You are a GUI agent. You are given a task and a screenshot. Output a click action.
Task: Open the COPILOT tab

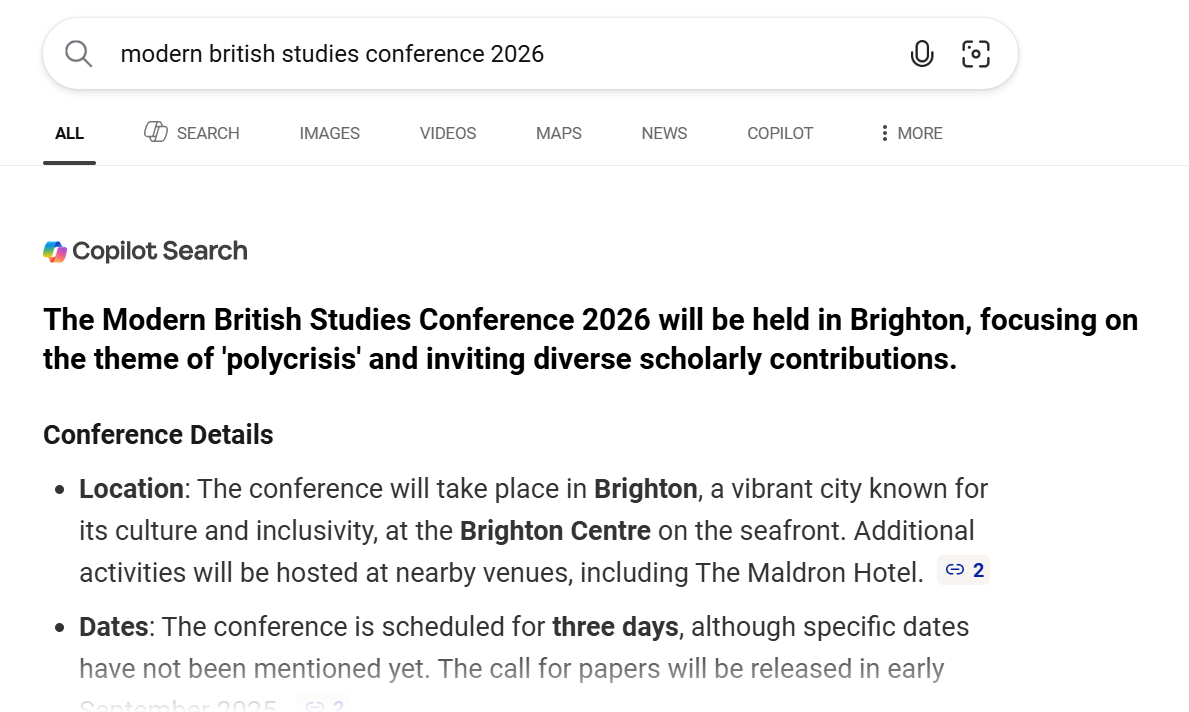(780, 133)
